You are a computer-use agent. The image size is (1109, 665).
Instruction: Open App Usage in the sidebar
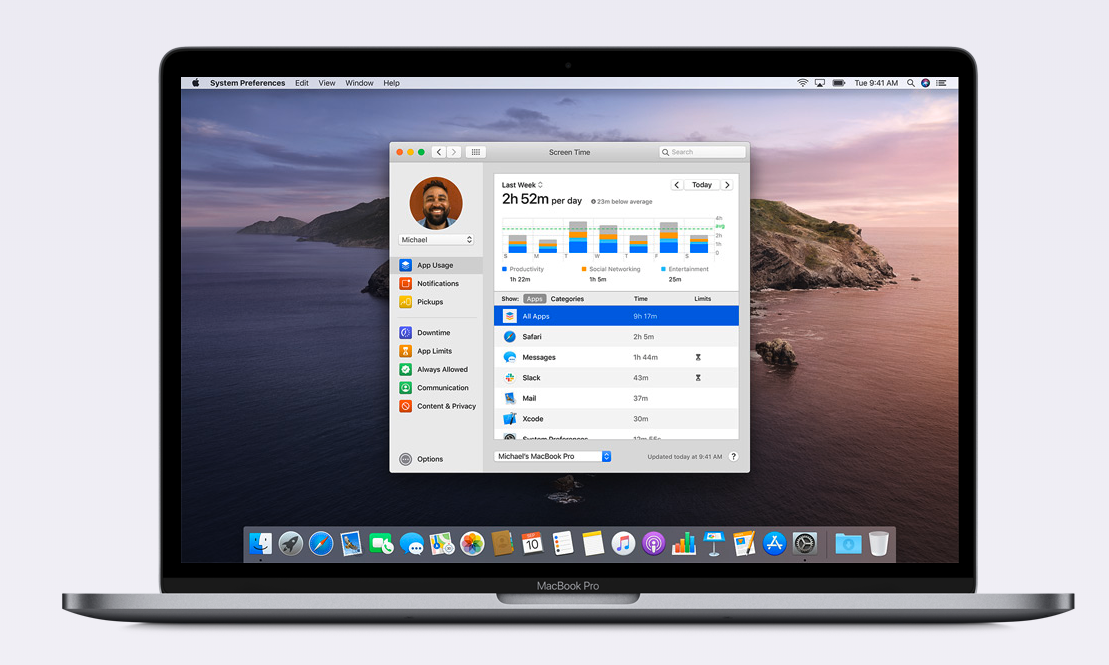[436, 265]
